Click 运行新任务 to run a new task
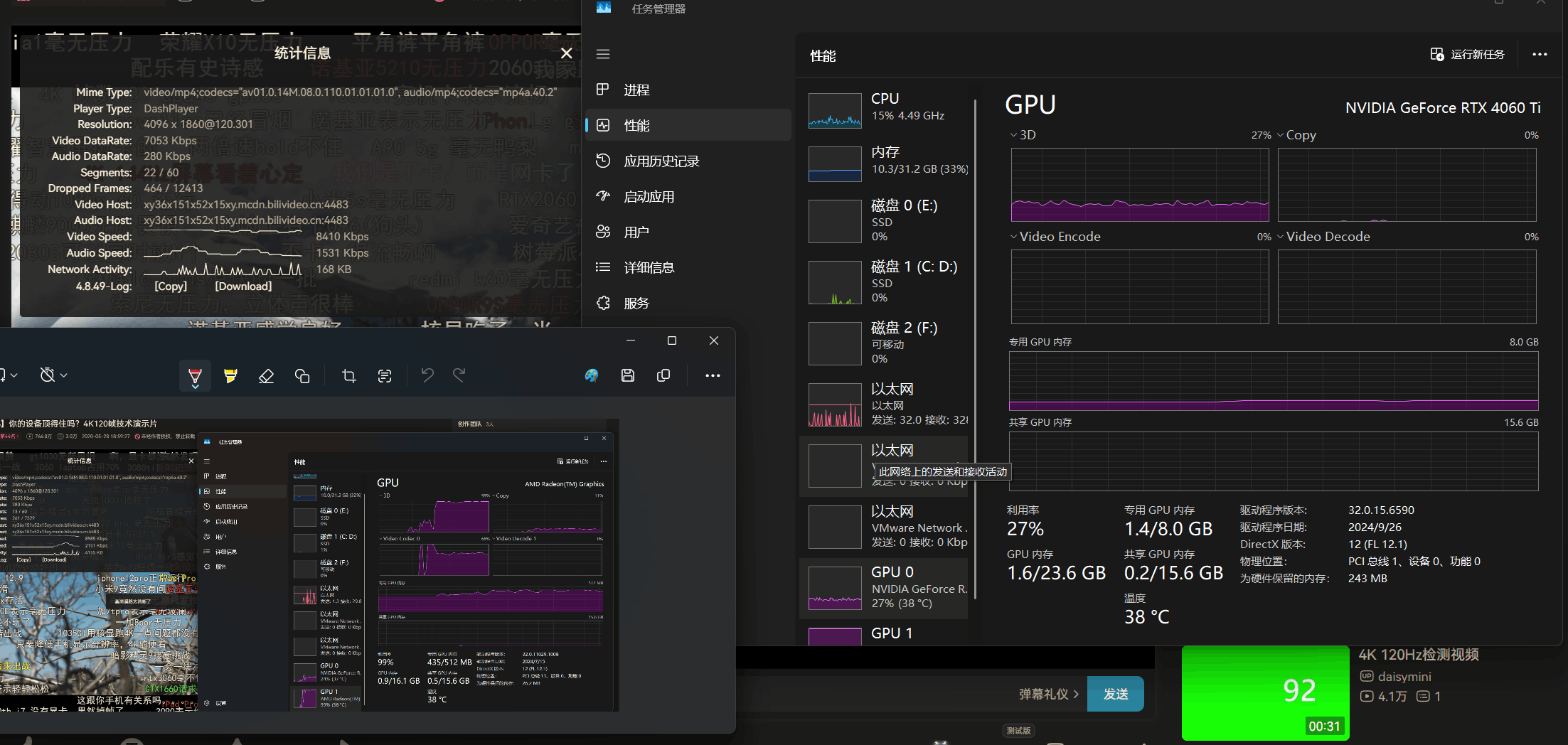This screenshot has width=1568, height=745. pos(1468,55)
